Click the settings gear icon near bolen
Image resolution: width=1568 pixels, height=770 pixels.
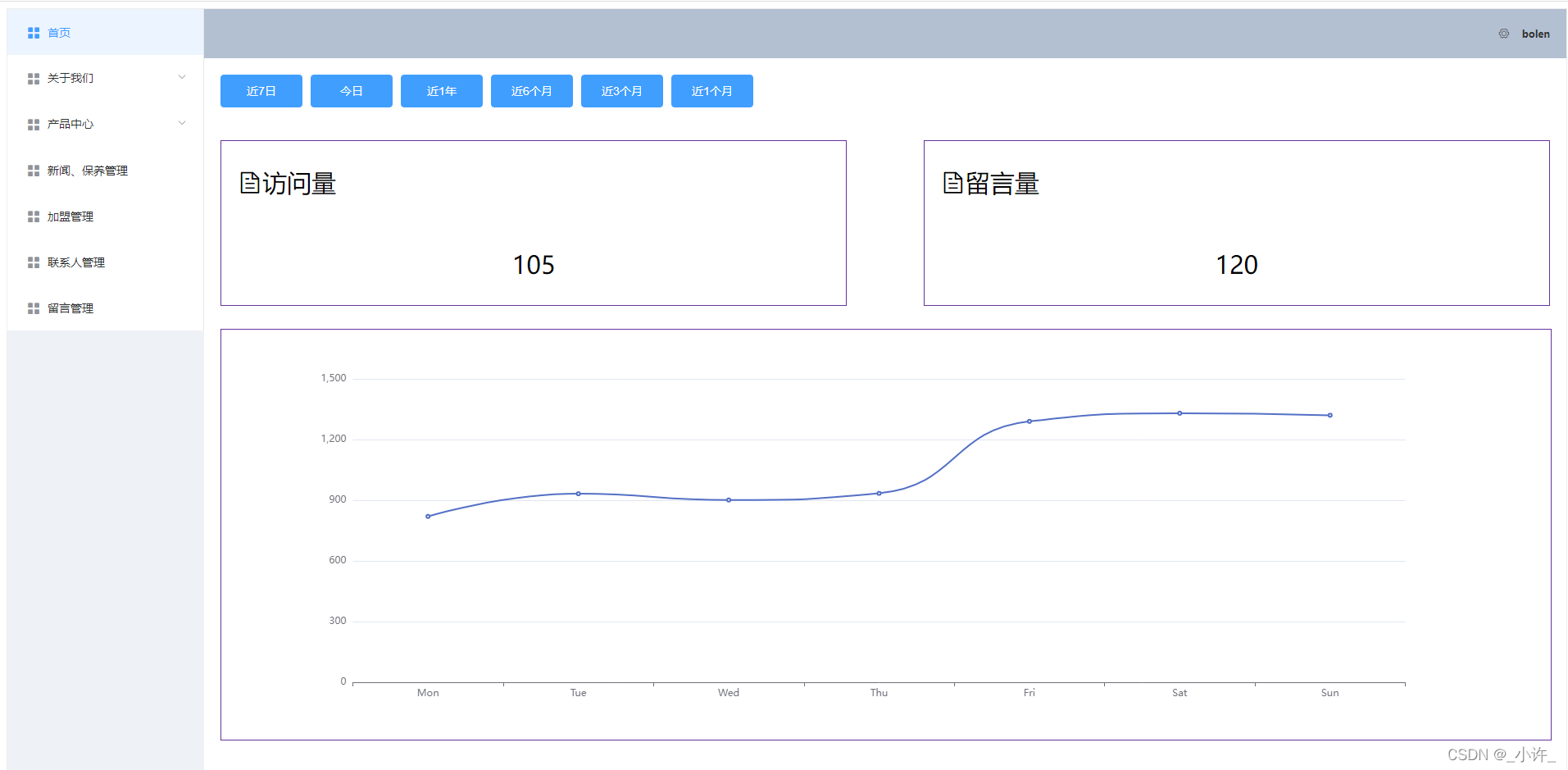coord(1504,34)
